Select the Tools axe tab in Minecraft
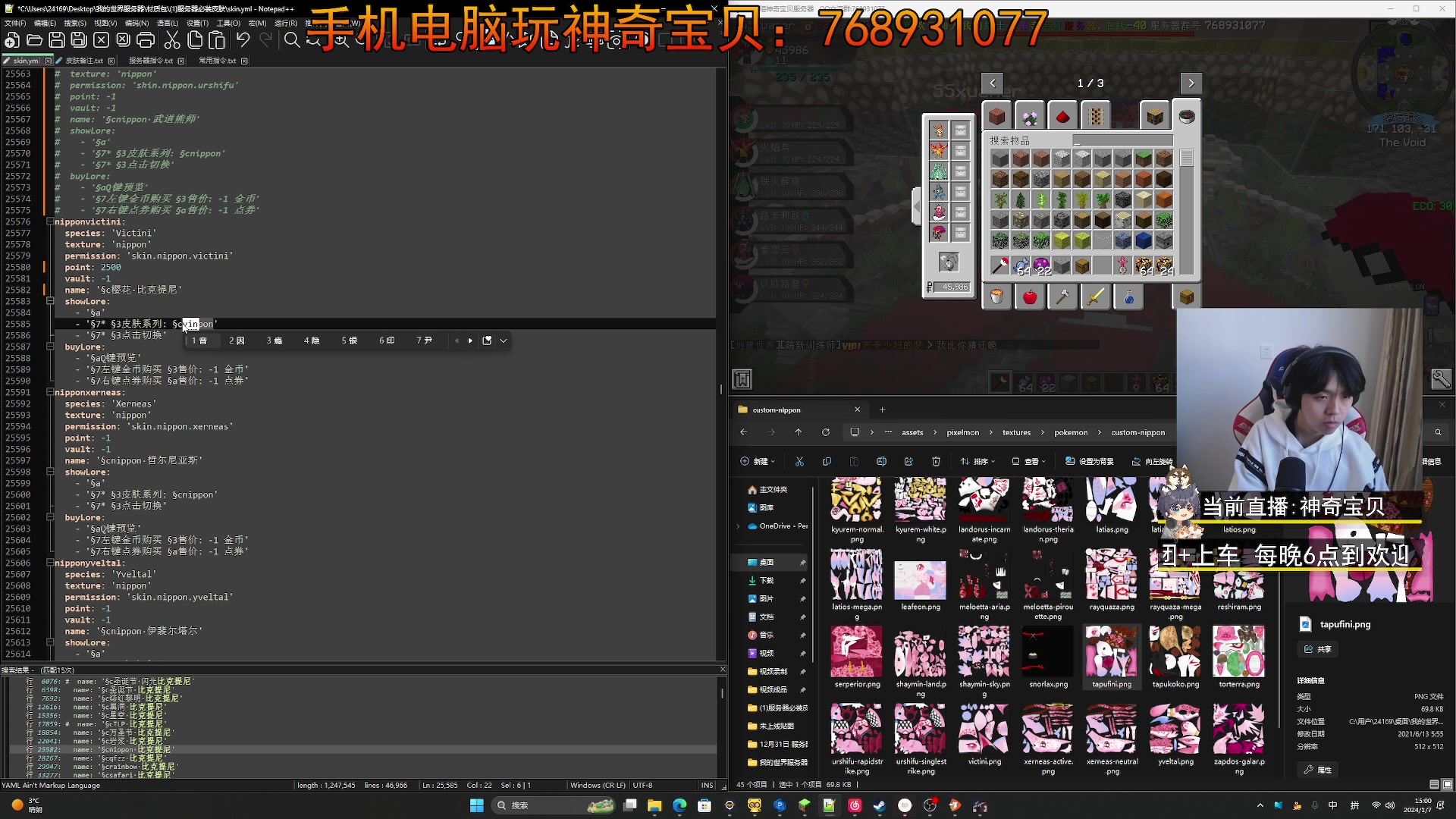1456x819 pixels. (1062, 297)
